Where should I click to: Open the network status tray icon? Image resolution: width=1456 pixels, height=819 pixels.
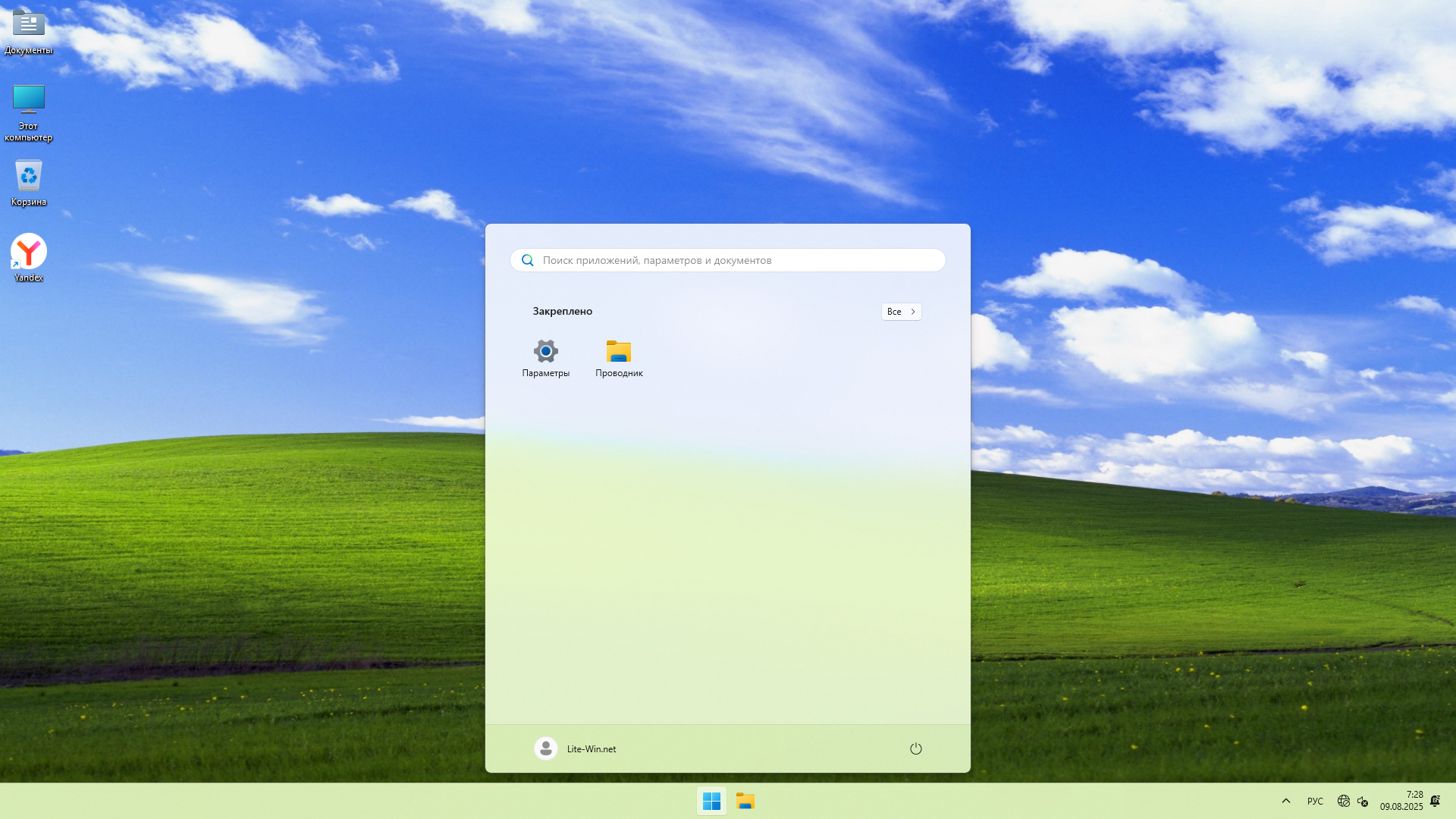coord(1343,801)
